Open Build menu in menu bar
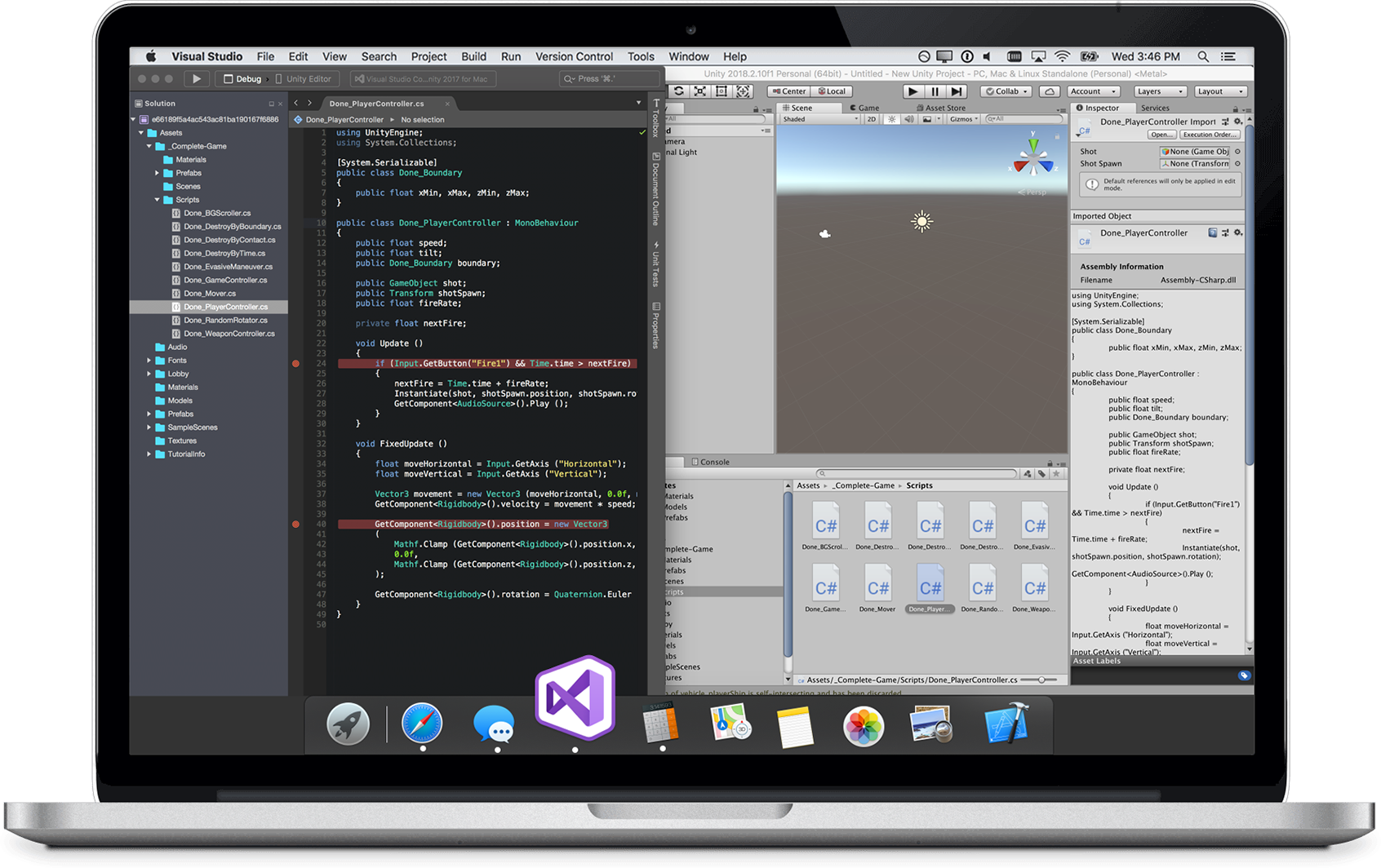Screen dimensions: 1381x868 tap(473, 56)
